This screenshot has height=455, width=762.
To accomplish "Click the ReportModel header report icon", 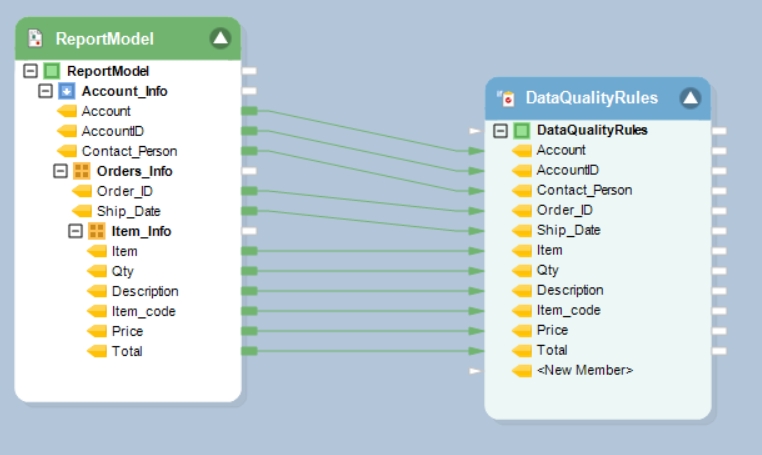I will (36, 39).
